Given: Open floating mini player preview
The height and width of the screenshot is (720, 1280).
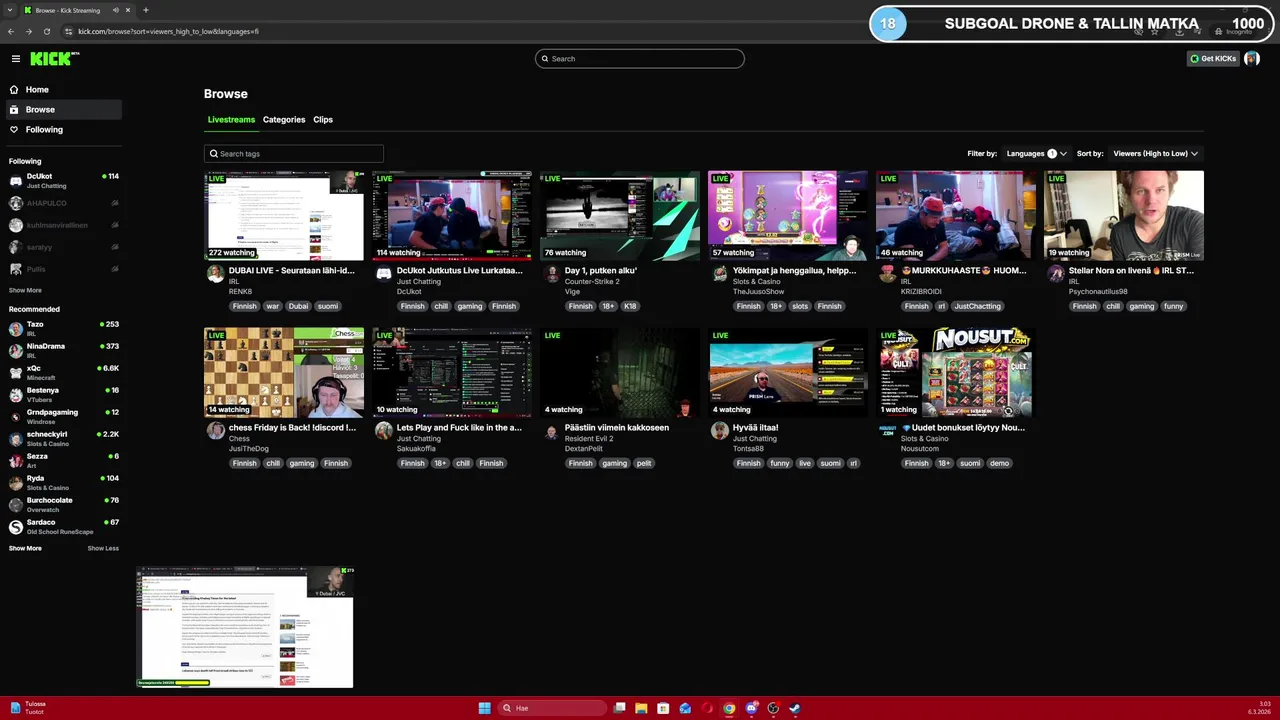Looking at the screenshot, I should (245, 627).
